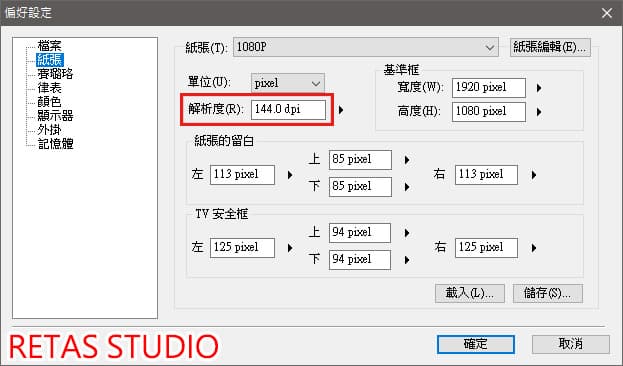Open the 賽璐珞 preferences category
The height and width of the screenshot is (366, 623).
click(55, 74)
